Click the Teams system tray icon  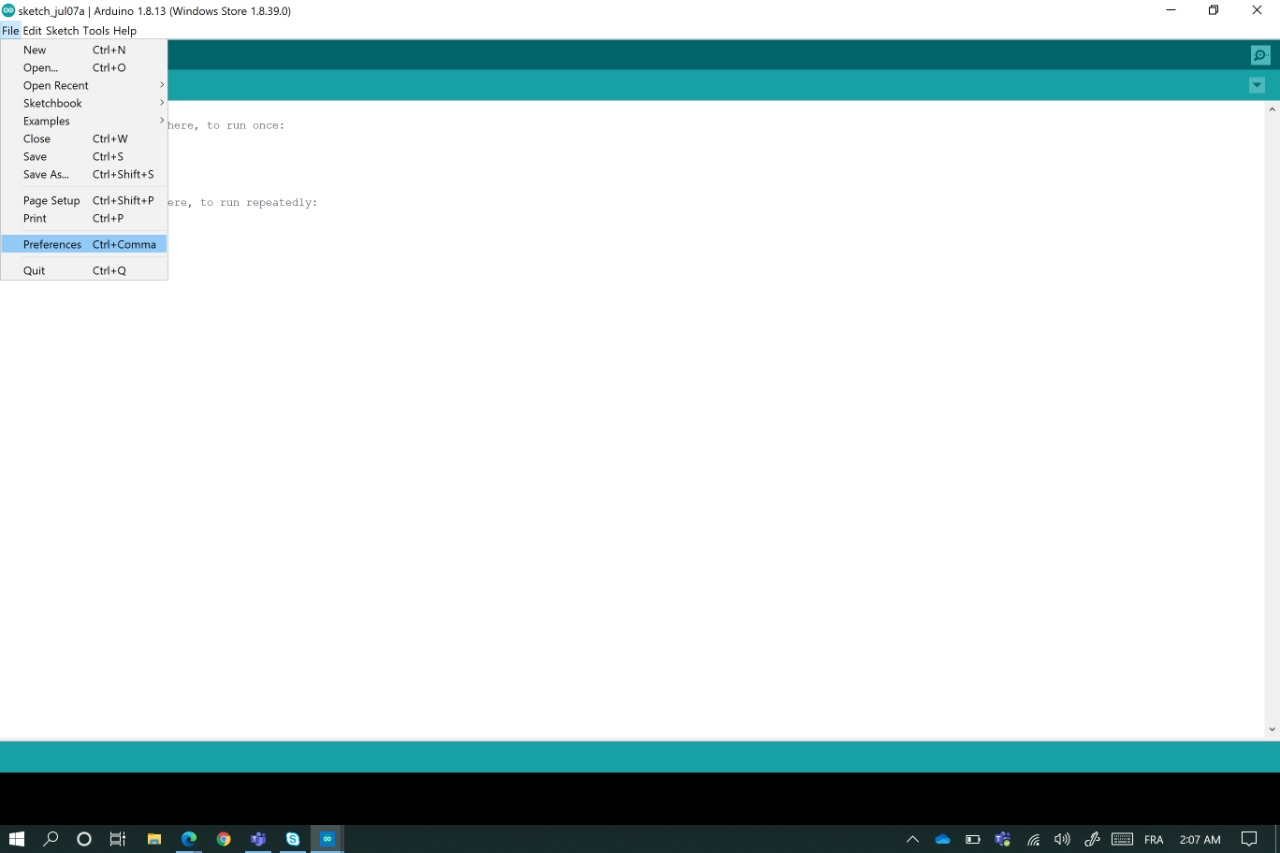[x=1003, y=839]
